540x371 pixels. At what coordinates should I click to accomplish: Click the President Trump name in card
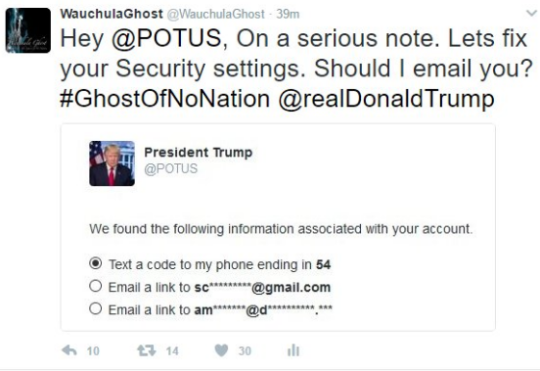[x=198, y=152]
